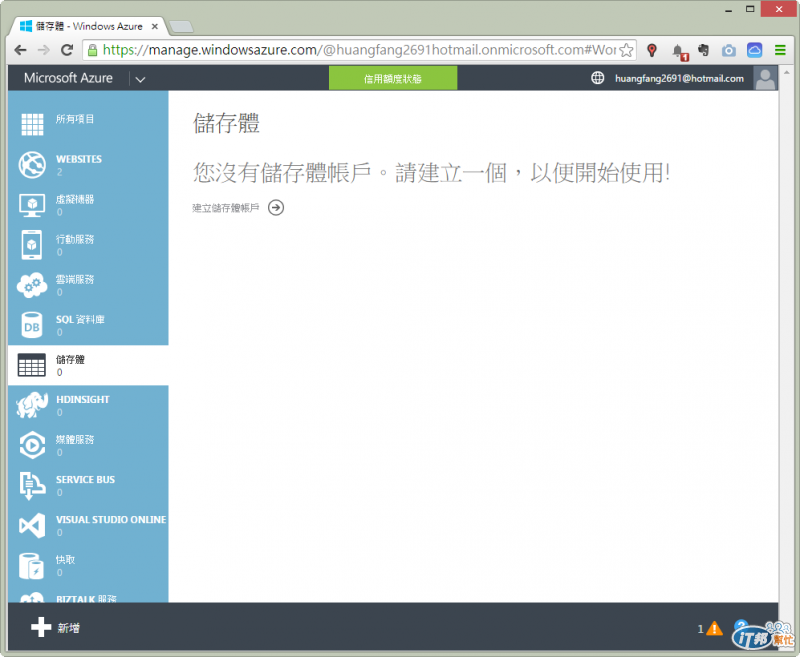The height and width of the screenshot is (657, 800).
Task: Click the camera screenshot extension icon
Action: pos(729,50)
